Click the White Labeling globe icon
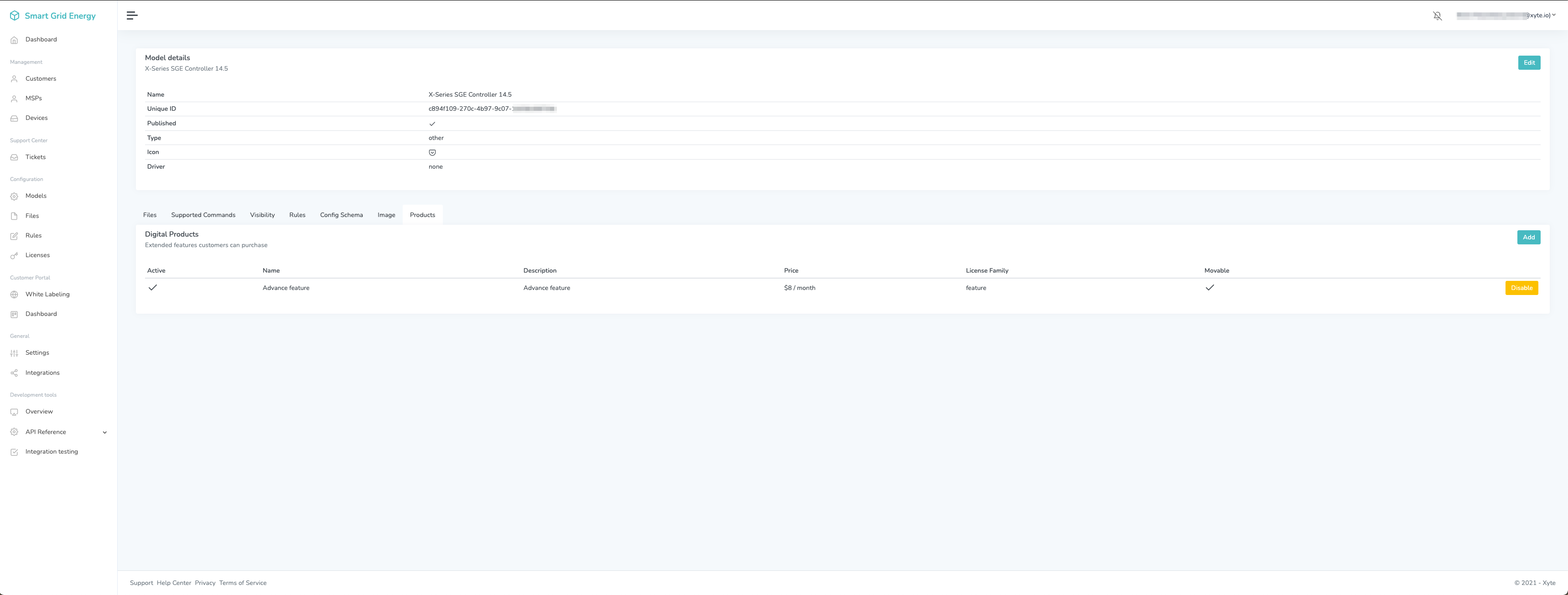The image size is (1568, 595). 15,295
